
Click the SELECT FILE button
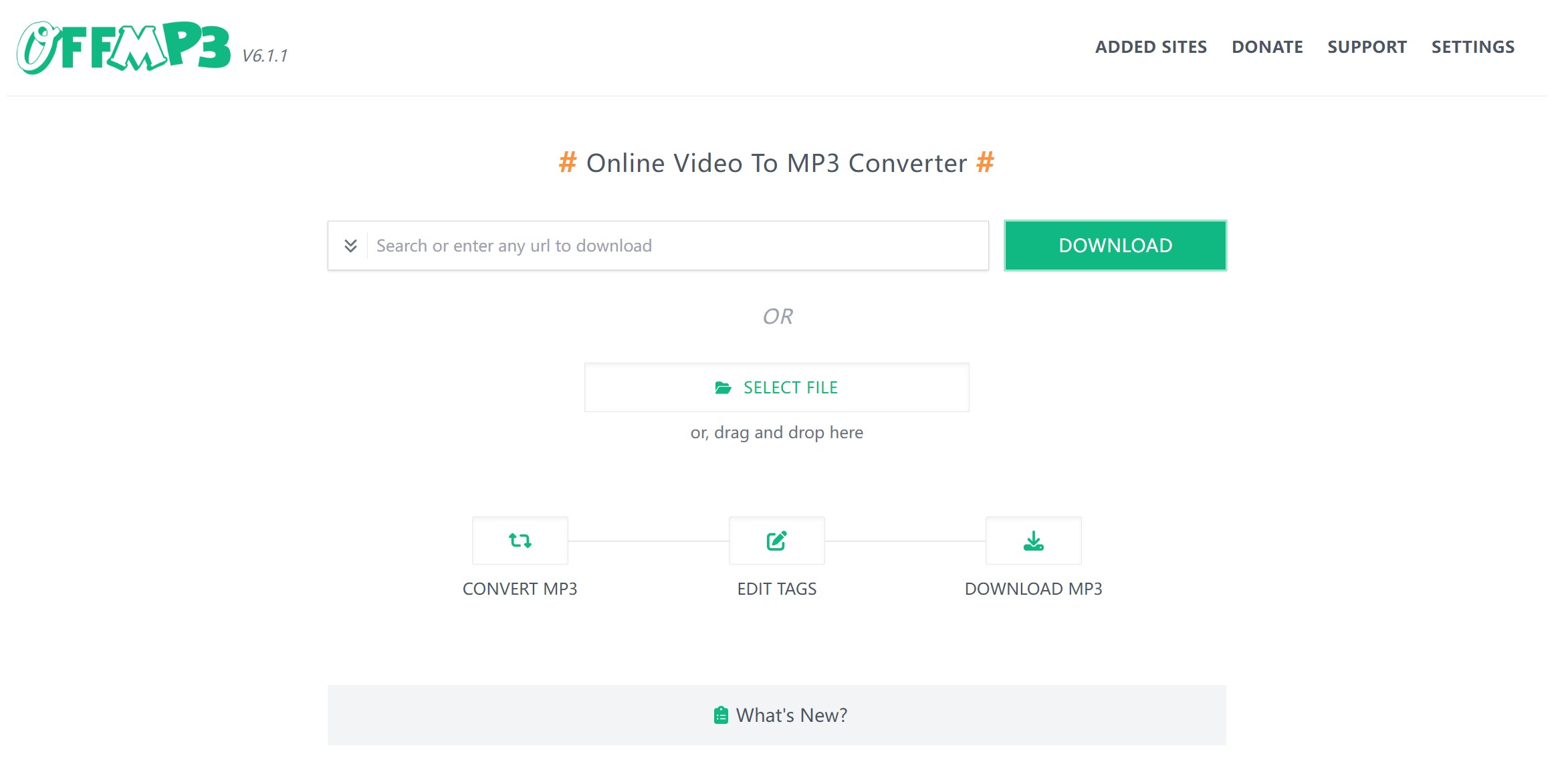point(776,387)
